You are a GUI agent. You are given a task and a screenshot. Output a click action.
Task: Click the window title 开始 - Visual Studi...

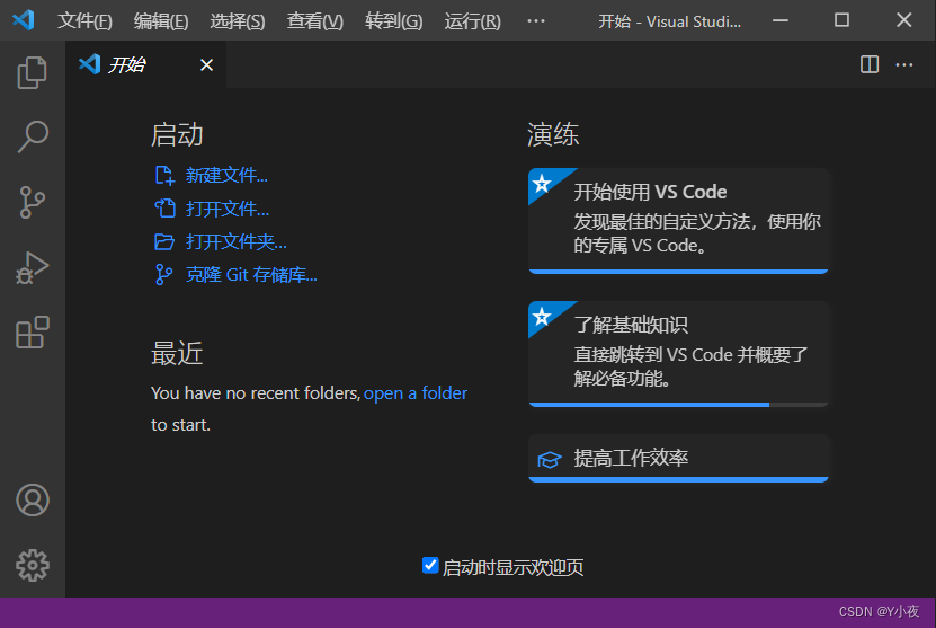coord(669,22)
